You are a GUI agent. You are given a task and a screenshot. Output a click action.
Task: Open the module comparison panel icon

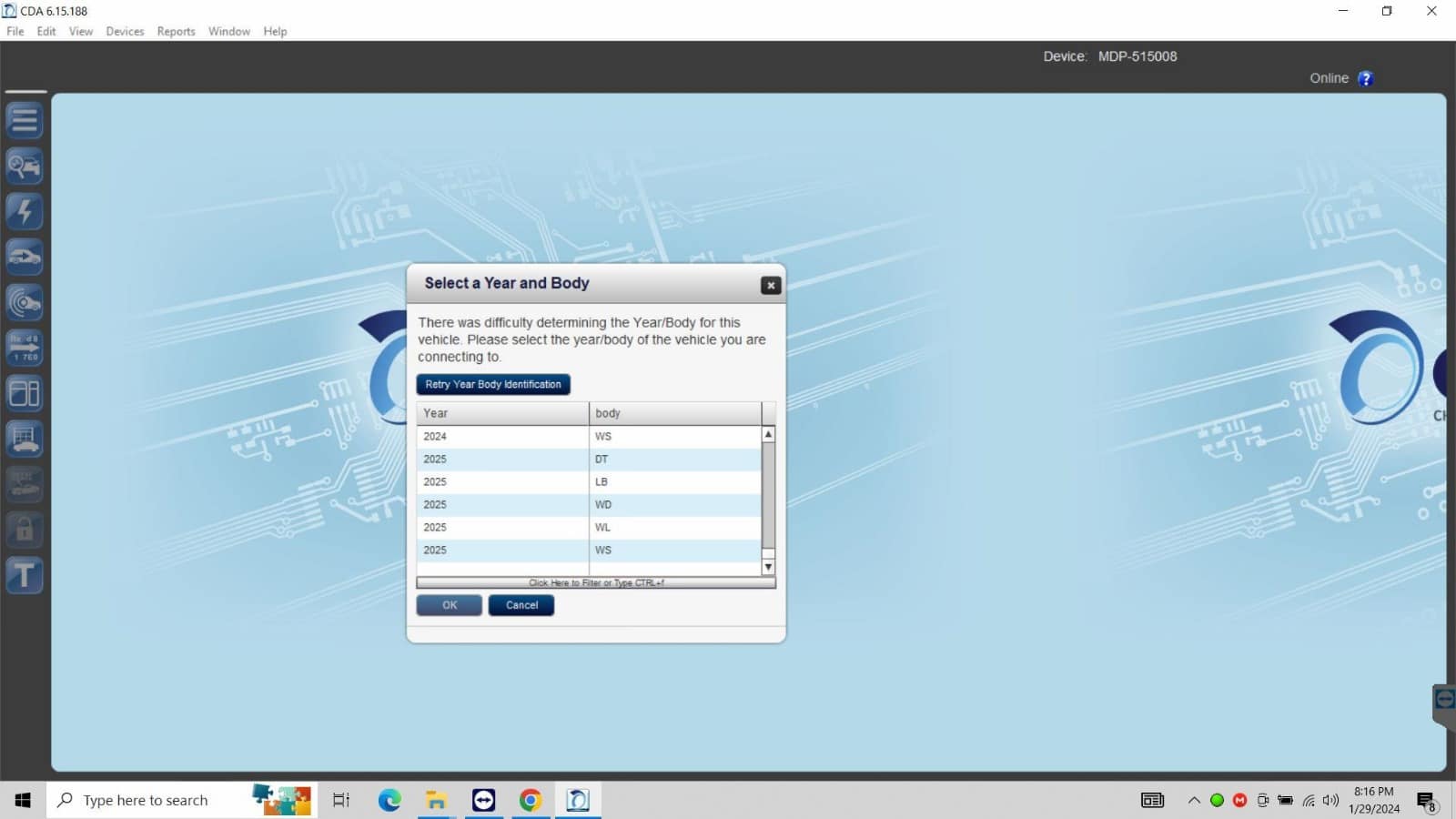pyautogui.click(x=25, y=392)
